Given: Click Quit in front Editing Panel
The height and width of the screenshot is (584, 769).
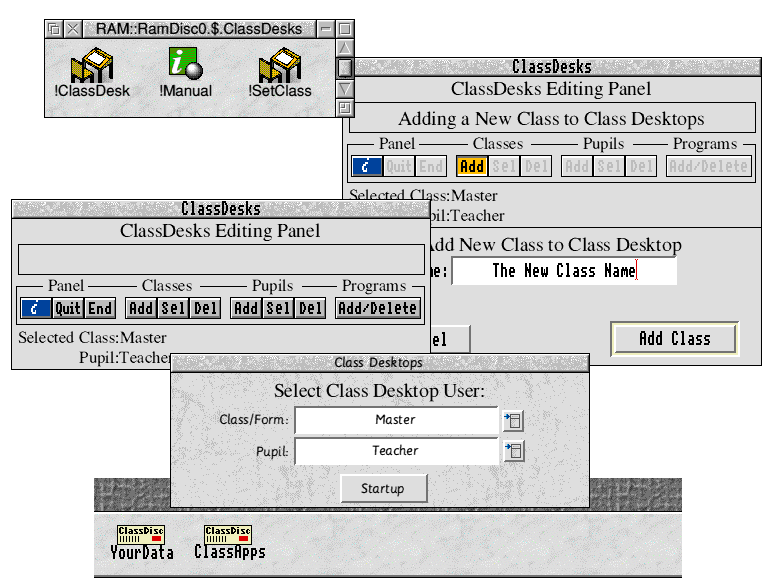Looking at the screenshot, I should 68,308.
